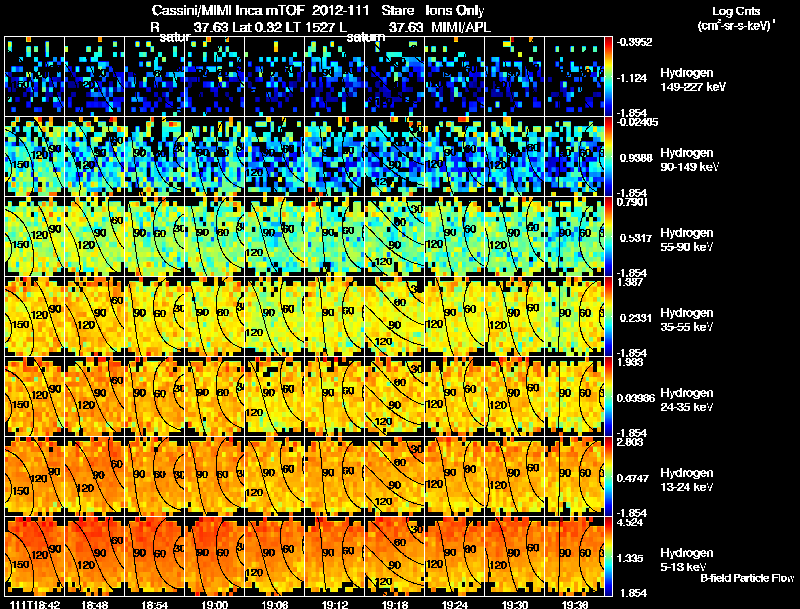This screenshot has width=800, height=609.
Task: Click the 19:24 time label
Action: tap(455, 604)
